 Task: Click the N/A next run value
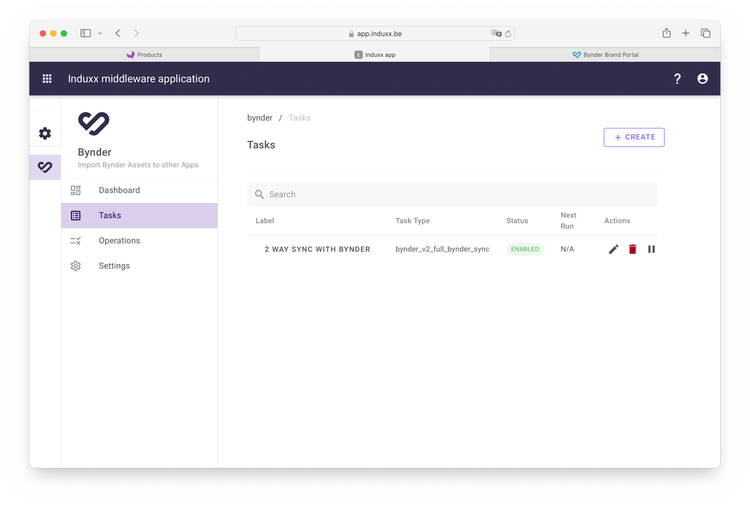(567, 249)
